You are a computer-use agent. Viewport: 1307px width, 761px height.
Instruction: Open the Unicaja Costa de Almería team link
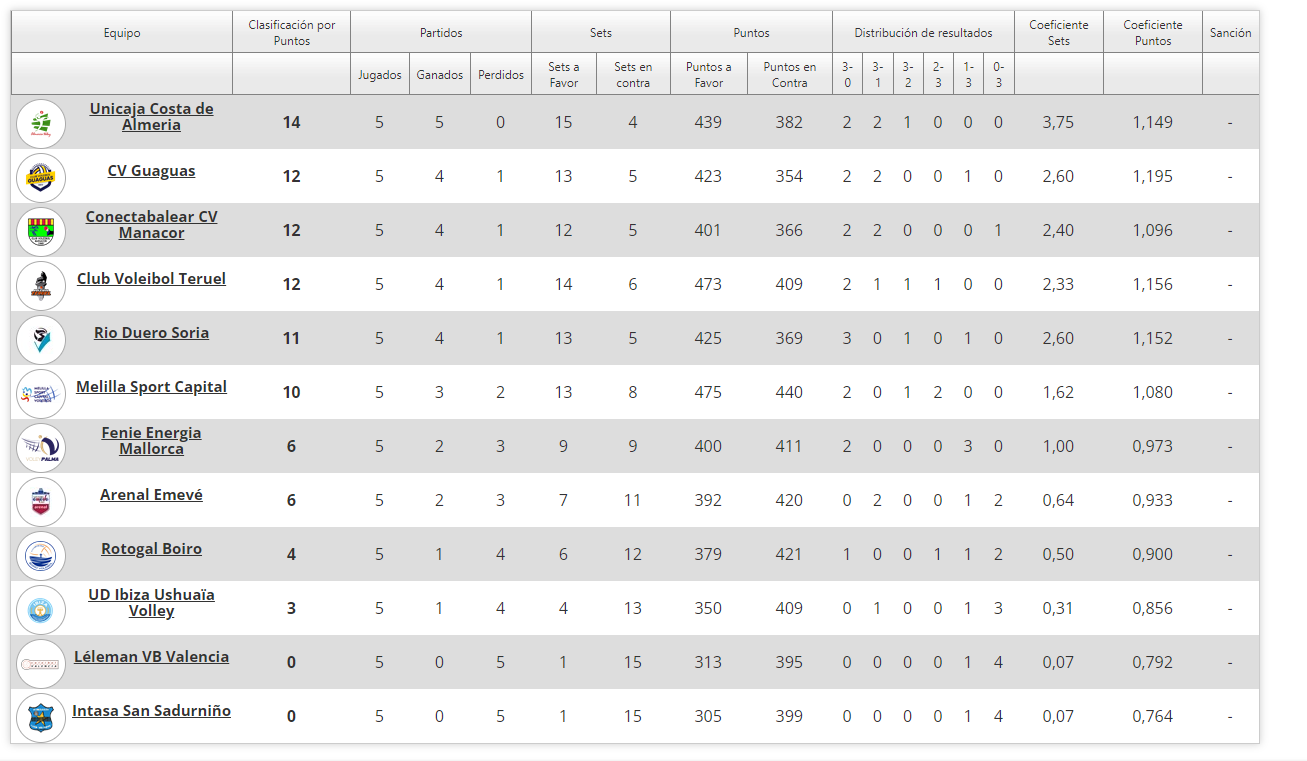pos(151,117)
